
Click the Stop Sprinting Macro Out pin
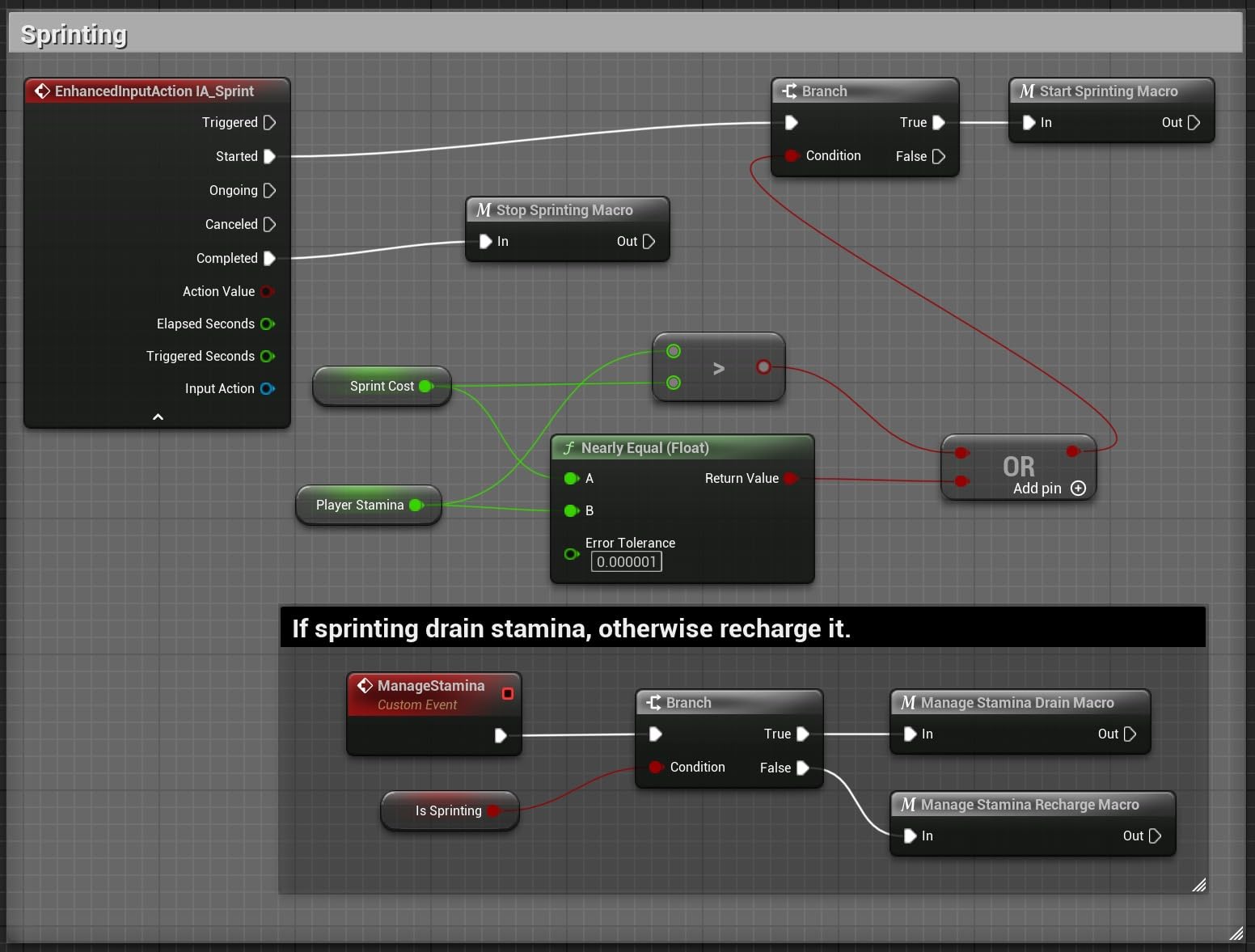(x=649, y=241)
